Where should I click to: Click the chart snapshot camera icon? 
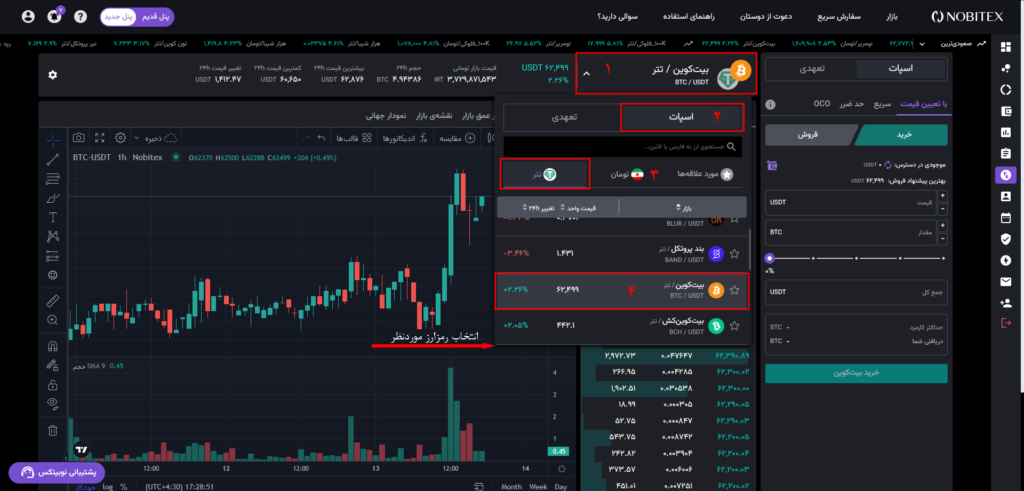click(x=78, y=137)
